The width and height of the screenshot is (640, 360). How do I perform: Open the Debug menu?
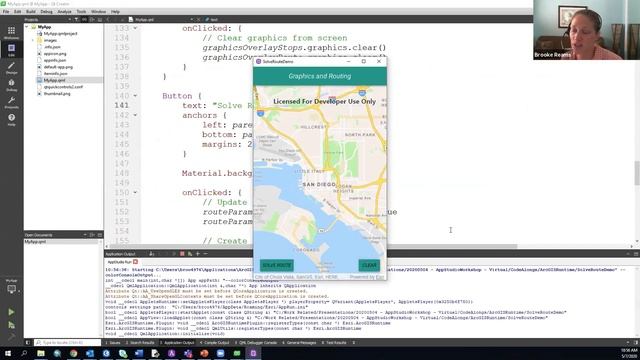pos(47,12)
